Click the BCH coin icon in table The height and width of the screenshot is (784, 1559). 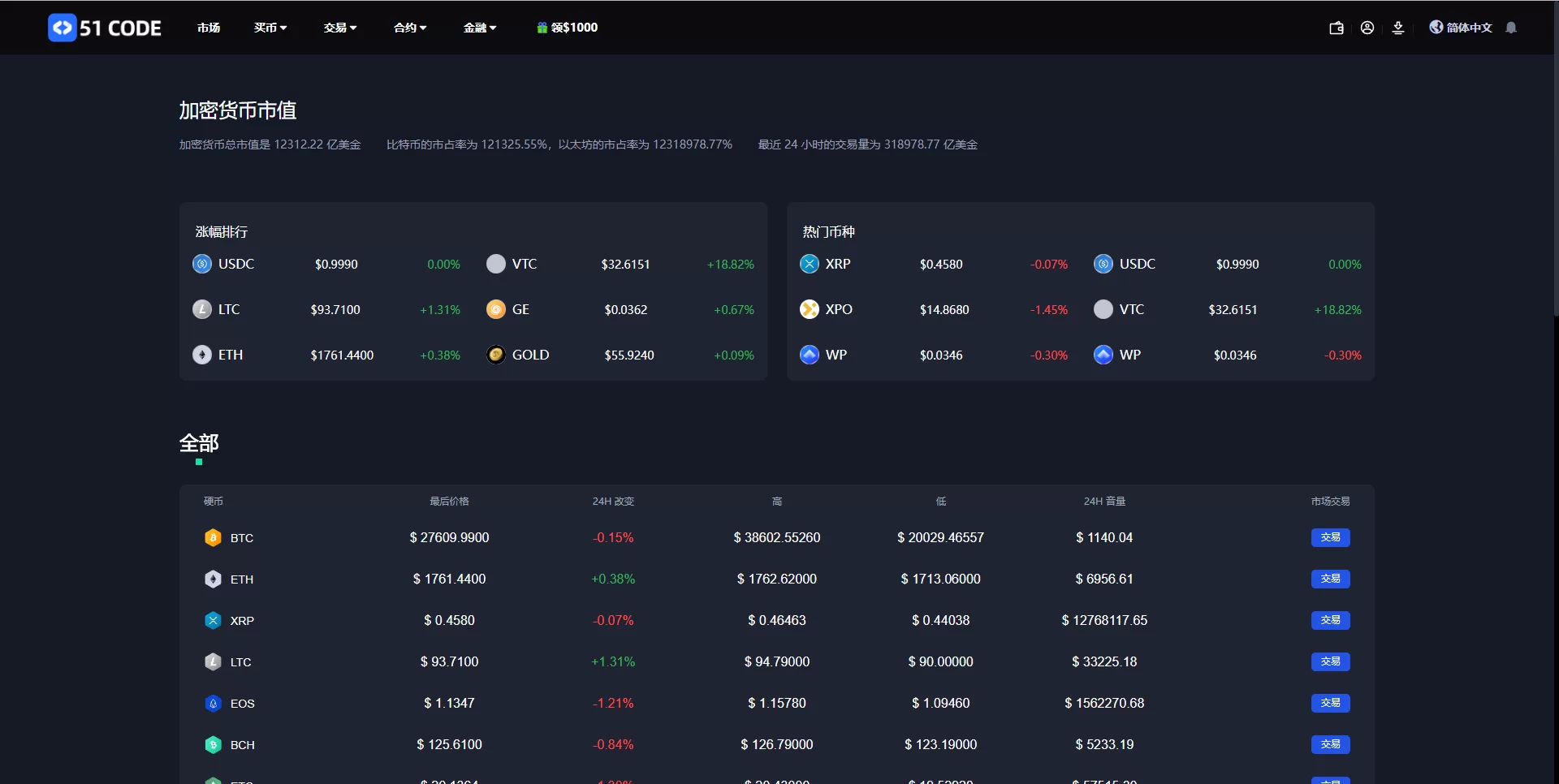tap(213, 745)
